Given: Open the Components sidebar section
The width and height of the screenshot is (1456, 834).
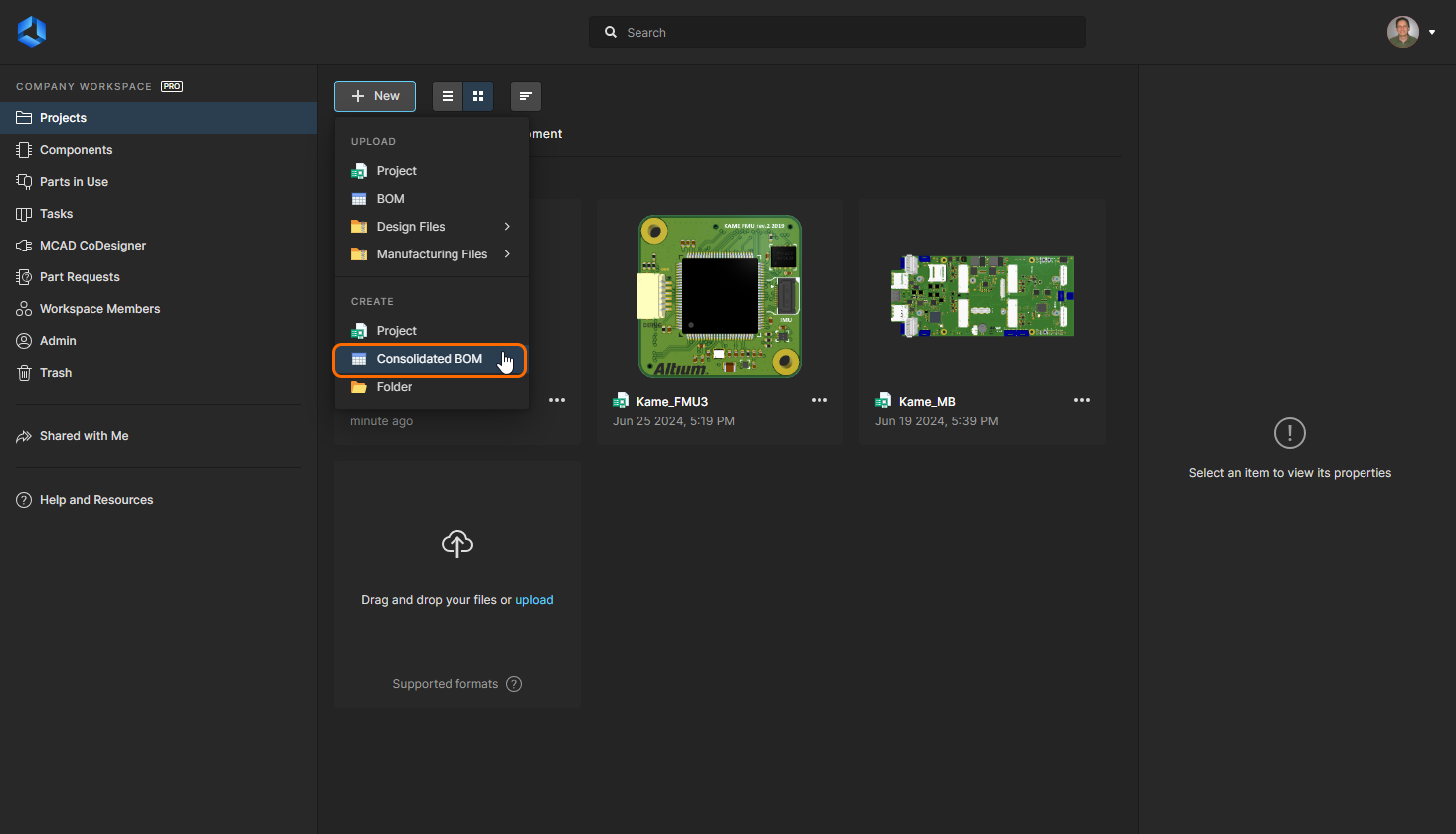Looking at the screenshot, I should click(76, 150).
